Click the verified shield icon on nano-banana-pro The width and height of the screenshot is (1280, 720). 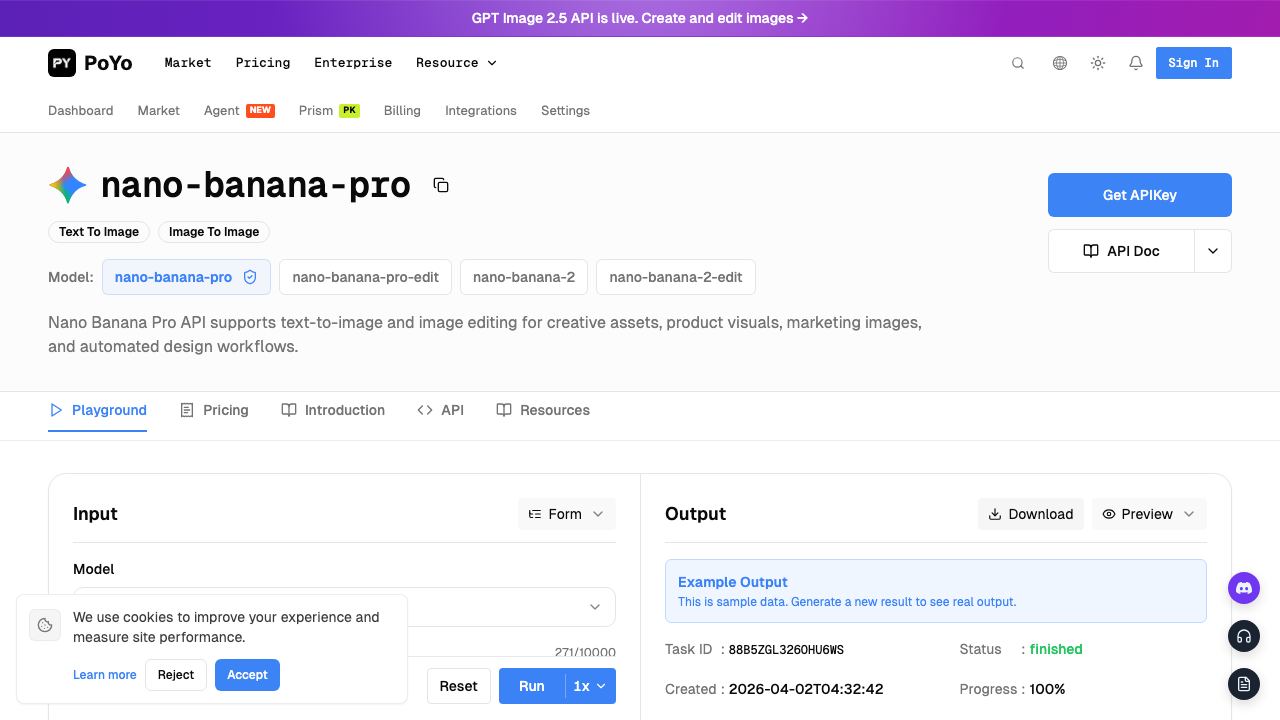(x=250, y=277)
